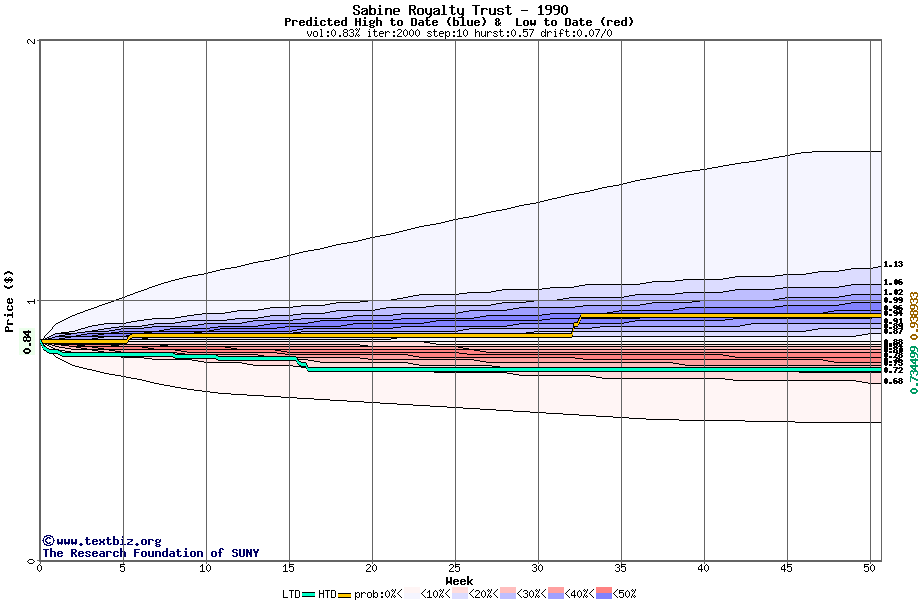920x600 pixels.
Task: Click week axis tick label '15'
Action: pyautogui.click(x=289, y=568)
